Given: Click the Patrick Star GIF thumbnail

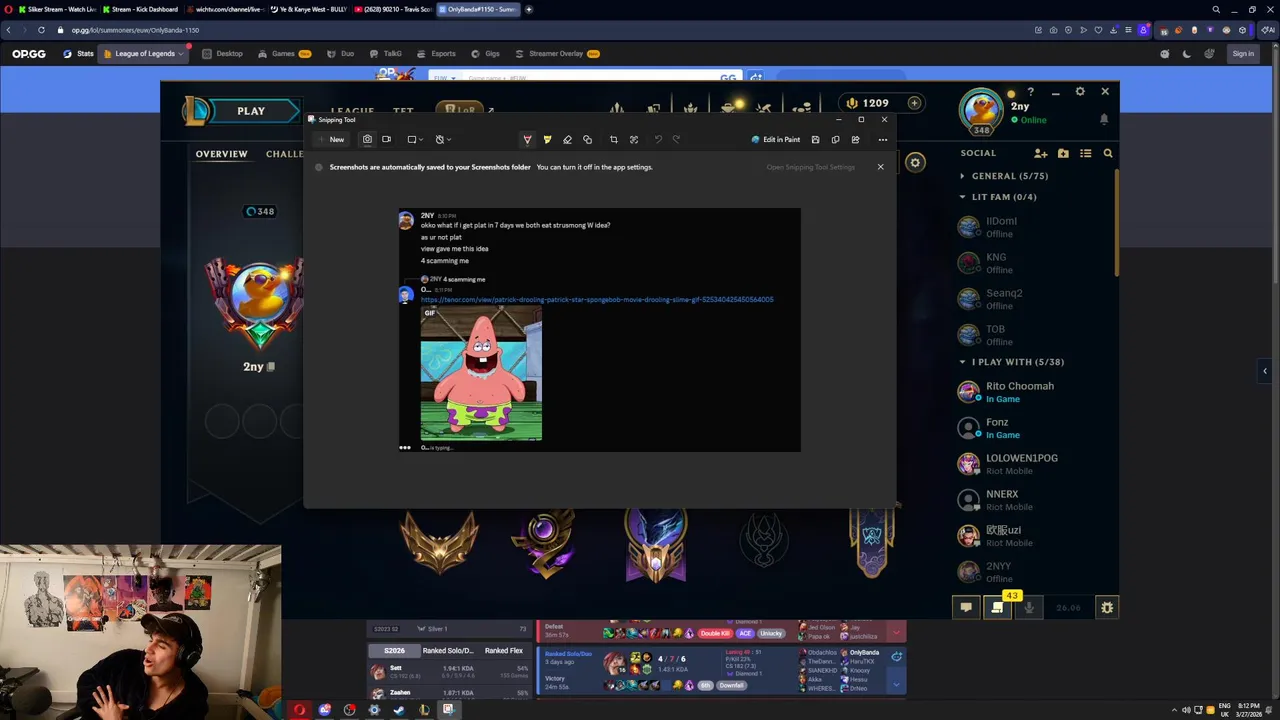Looking at the screenshot, I should tap(481, 374).
